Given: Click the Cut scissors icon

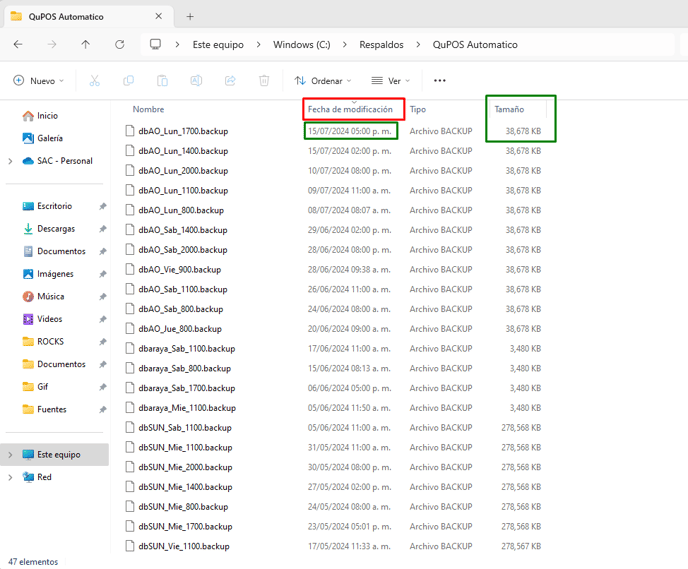Looking at the screenshot, I should (x=94, y=81).
